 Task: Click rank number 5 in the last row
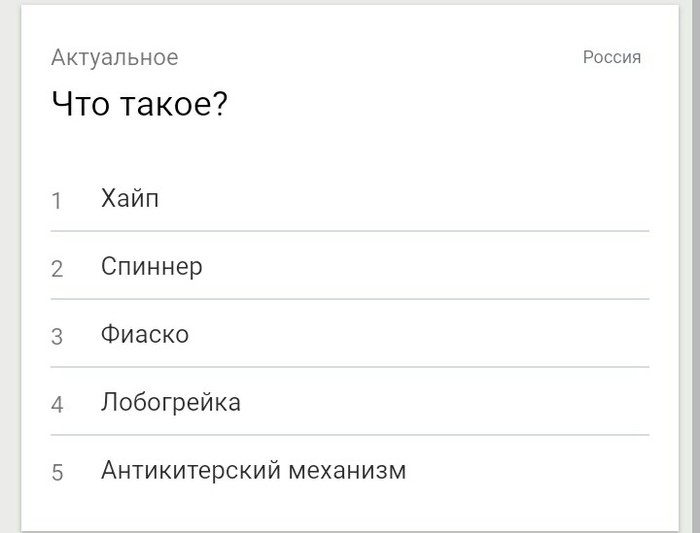(57, 472)
